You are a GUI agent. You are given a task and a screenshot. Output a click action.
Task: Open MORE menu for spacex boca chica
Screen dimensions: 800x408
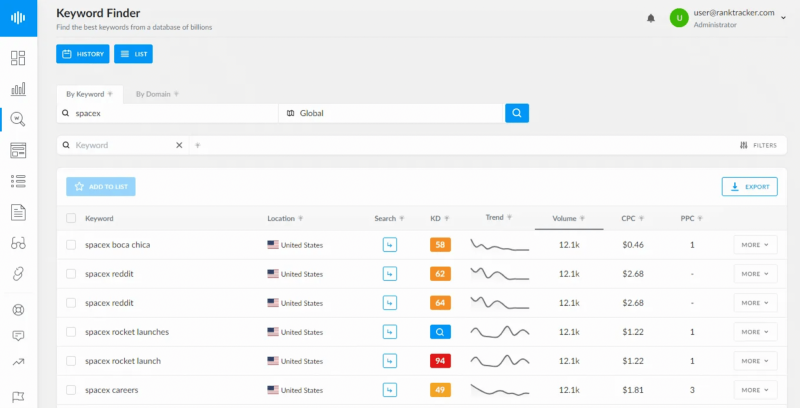(755, 245)
